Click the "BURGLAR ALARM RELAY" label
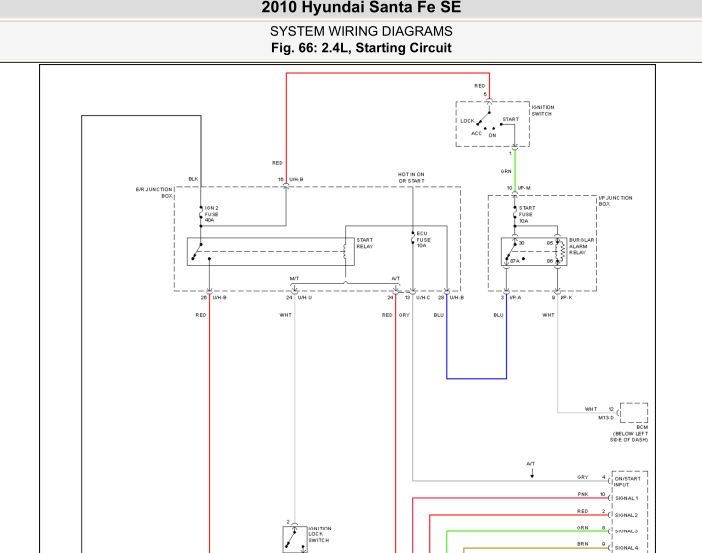The width and height of the screenshot is (702, 553). [x=581, y=246]
